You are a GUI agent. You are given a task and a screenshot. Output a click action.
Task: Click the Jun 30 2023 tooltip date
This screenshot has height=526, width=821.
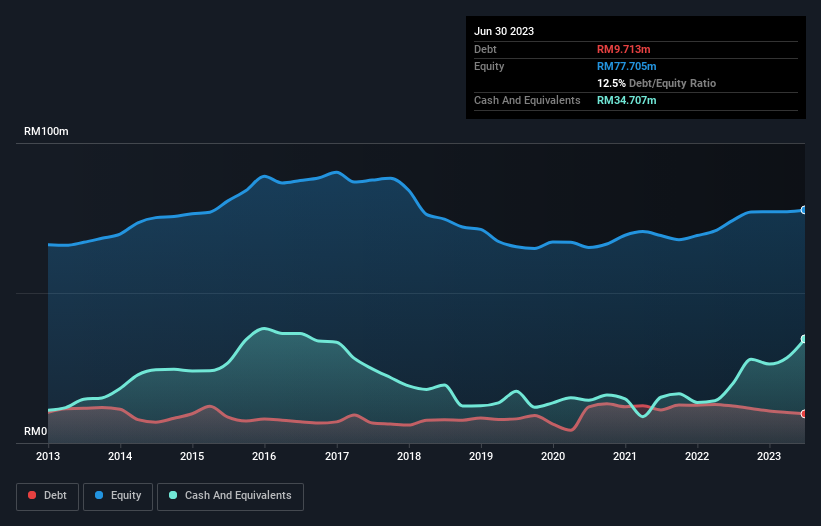point(504,31)
